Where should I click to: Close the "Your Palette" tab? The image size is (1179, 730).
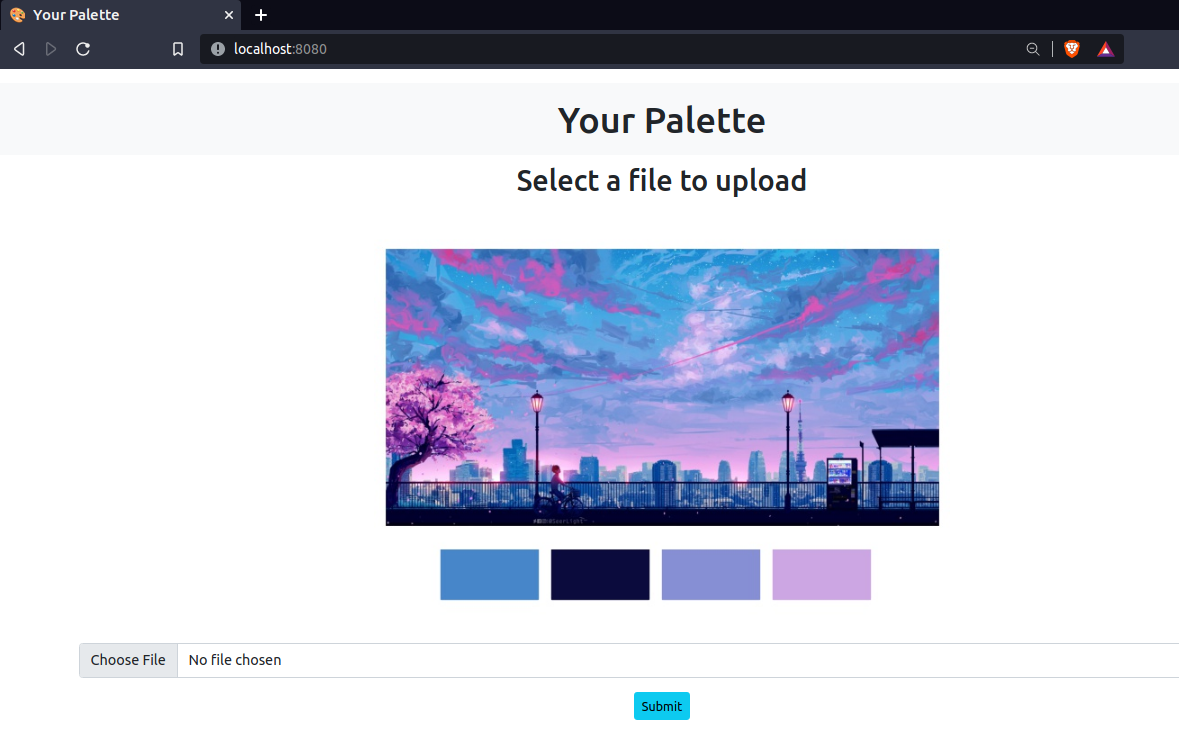229,15
